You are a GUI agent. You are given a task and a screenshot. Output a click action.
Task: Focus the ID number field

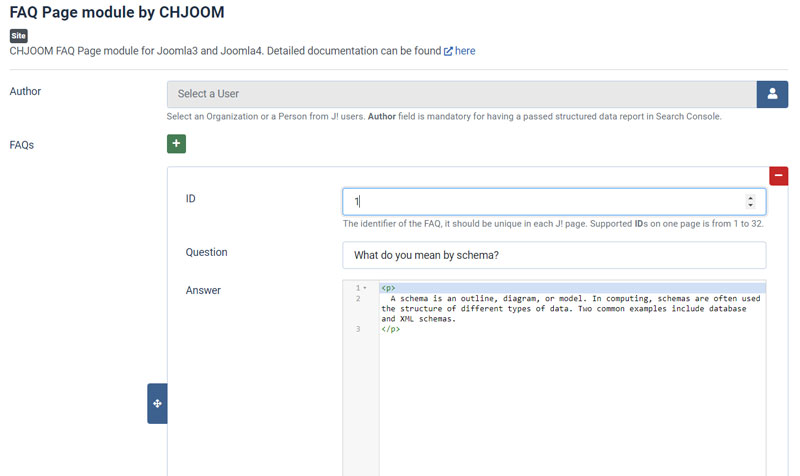554,202
